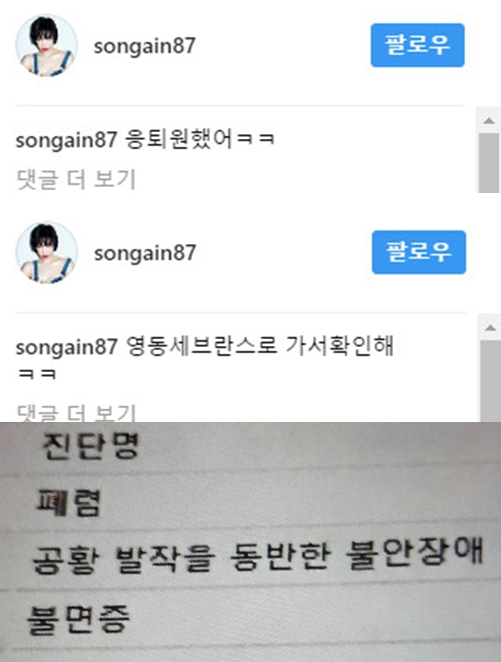Open profile picture above the 응퇴원했어 comment
Image resolution: width=501 pixels, height=662 pixels.
[46, 45]
